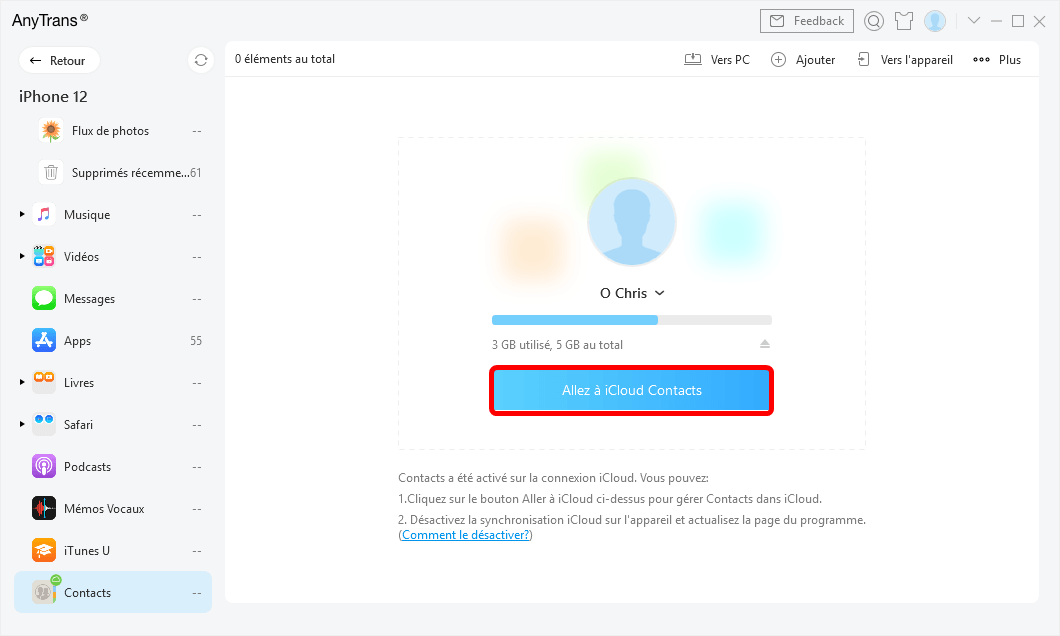Open the O Chris account dropdown
The width and height of the screenshot is (1060, 636).
click(x=632, y=293)
